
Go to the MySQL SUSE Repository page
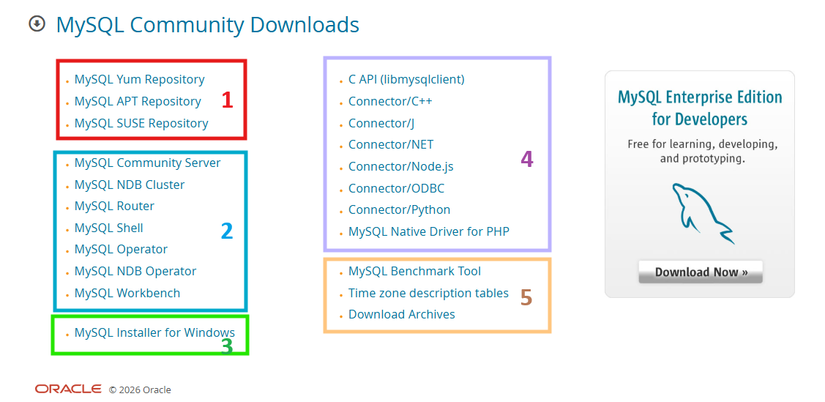click(x=142, y=123)
